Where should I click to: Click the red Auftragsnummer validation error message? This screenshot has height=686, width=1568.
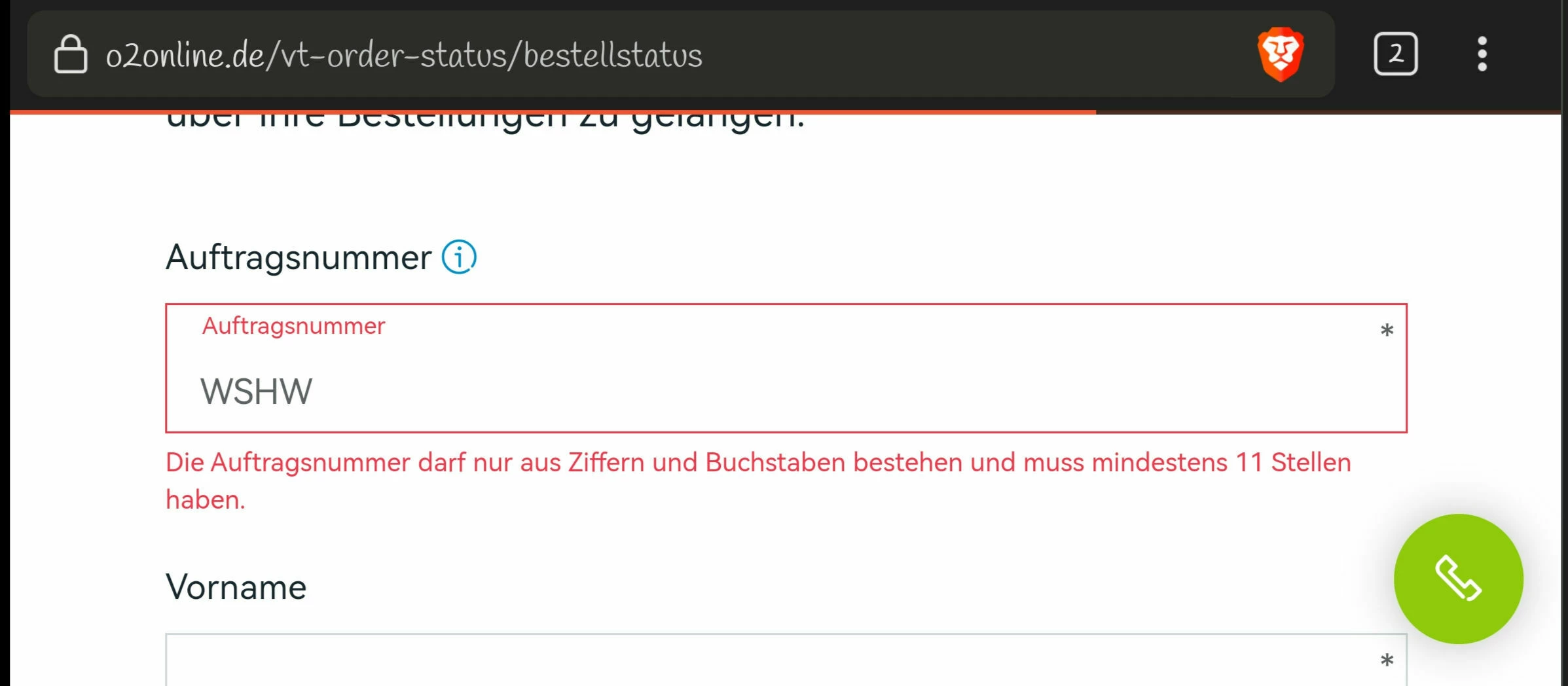pyautogui.click(x=758, y=480)
